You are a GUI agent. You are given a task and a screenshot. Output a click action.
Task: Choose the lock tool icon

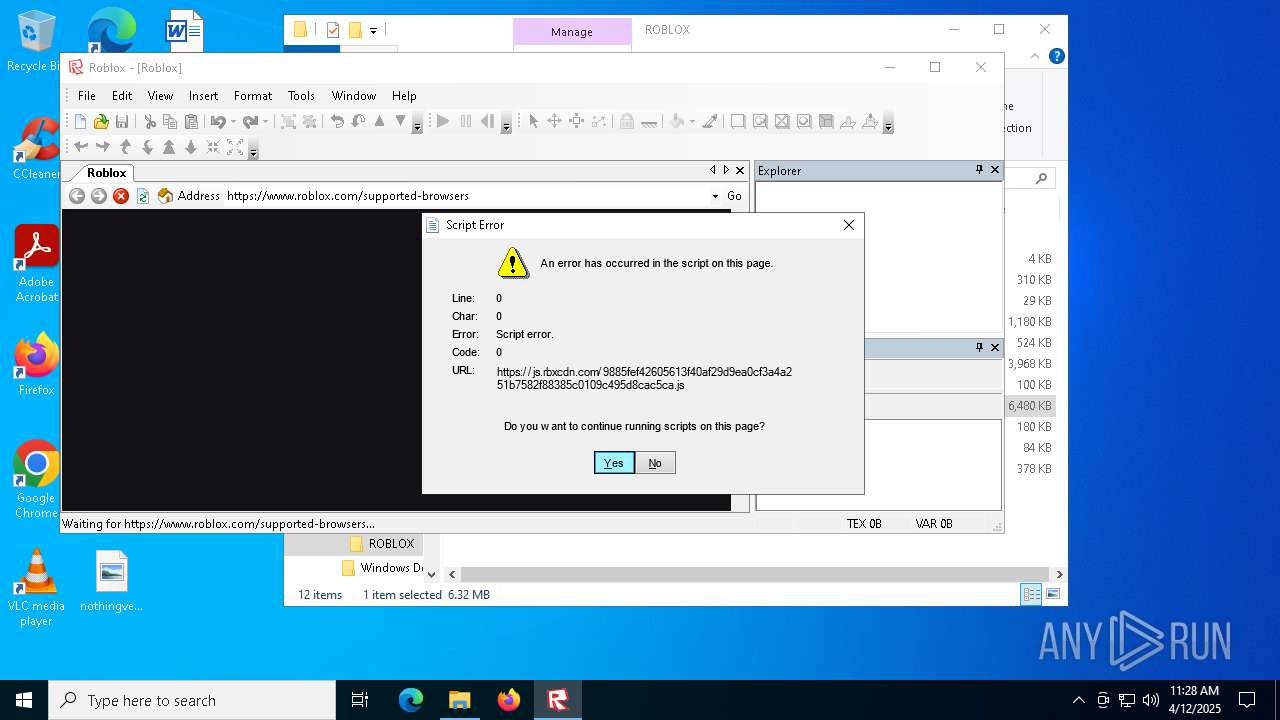(626, 122)
